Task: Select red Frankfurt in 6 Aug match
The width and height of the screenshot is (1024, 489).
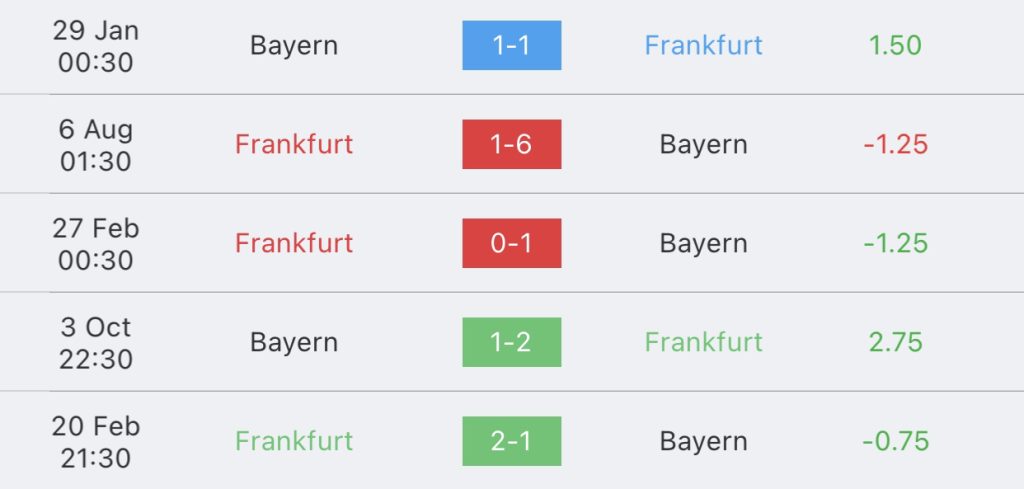Action: (x=294, y=144)
